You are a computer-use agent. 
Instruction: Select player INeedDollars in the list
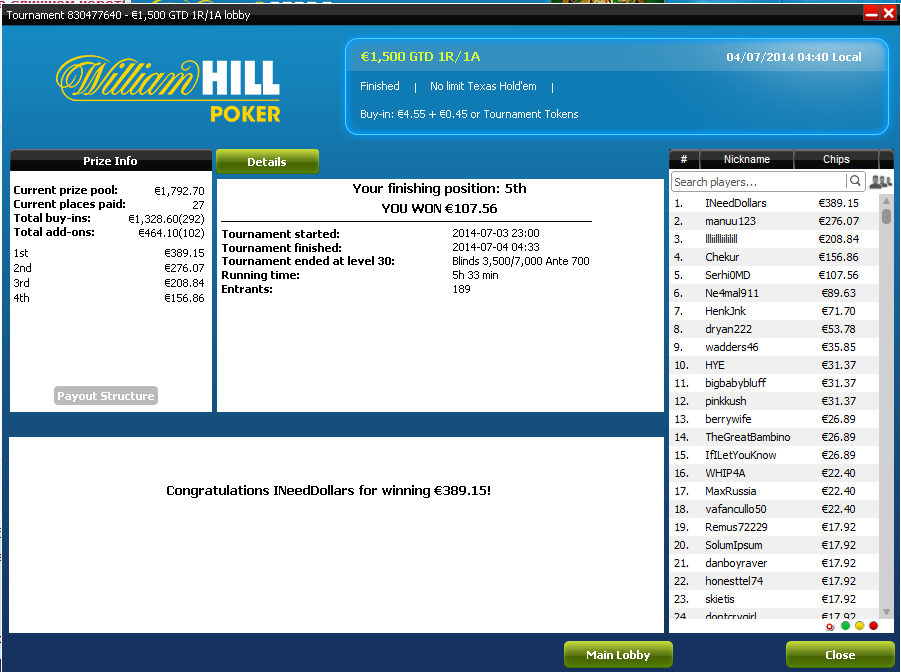774,203
